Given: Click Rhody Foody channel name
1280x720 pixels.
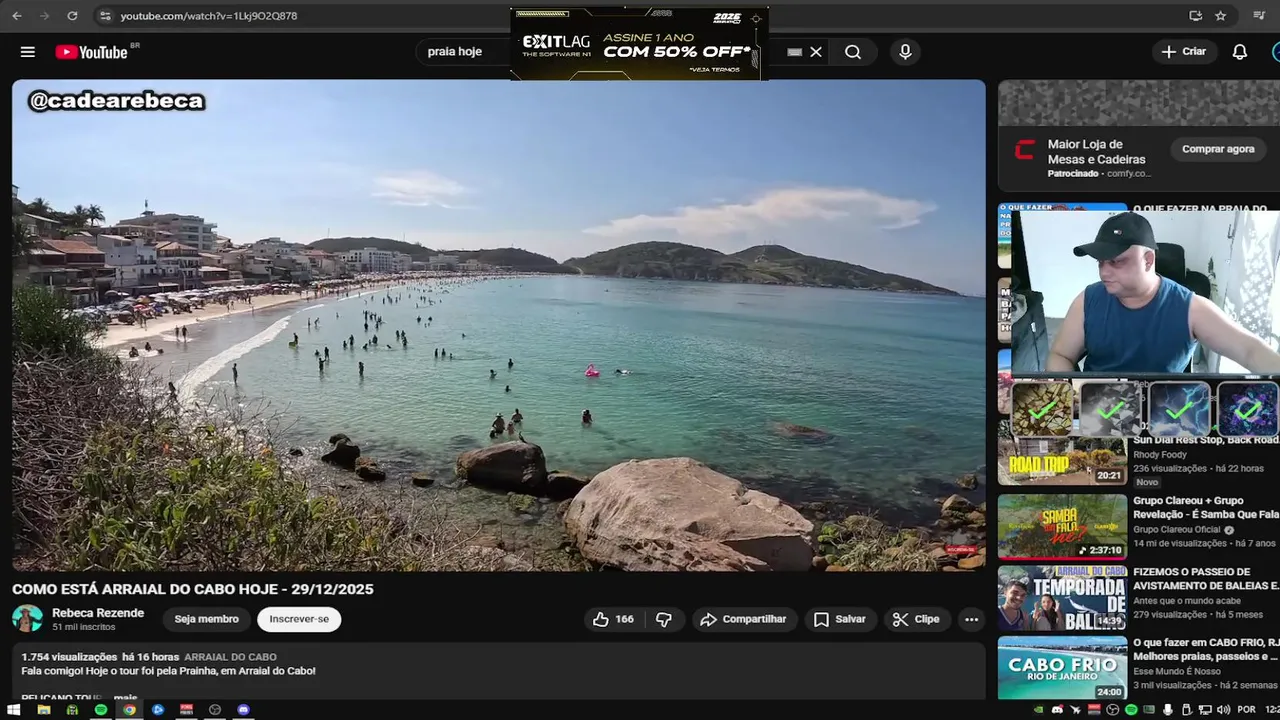Looking at the screenshot, I should tap(1160, 455).
